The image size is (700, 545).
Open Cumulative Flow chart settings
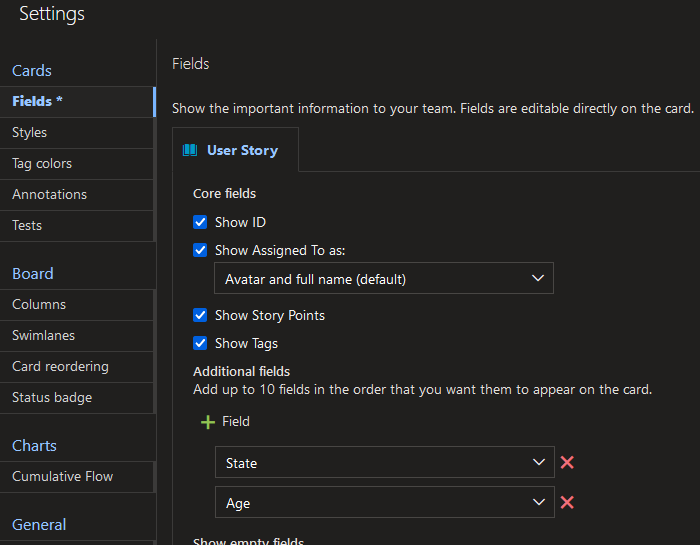pos(77,476)
